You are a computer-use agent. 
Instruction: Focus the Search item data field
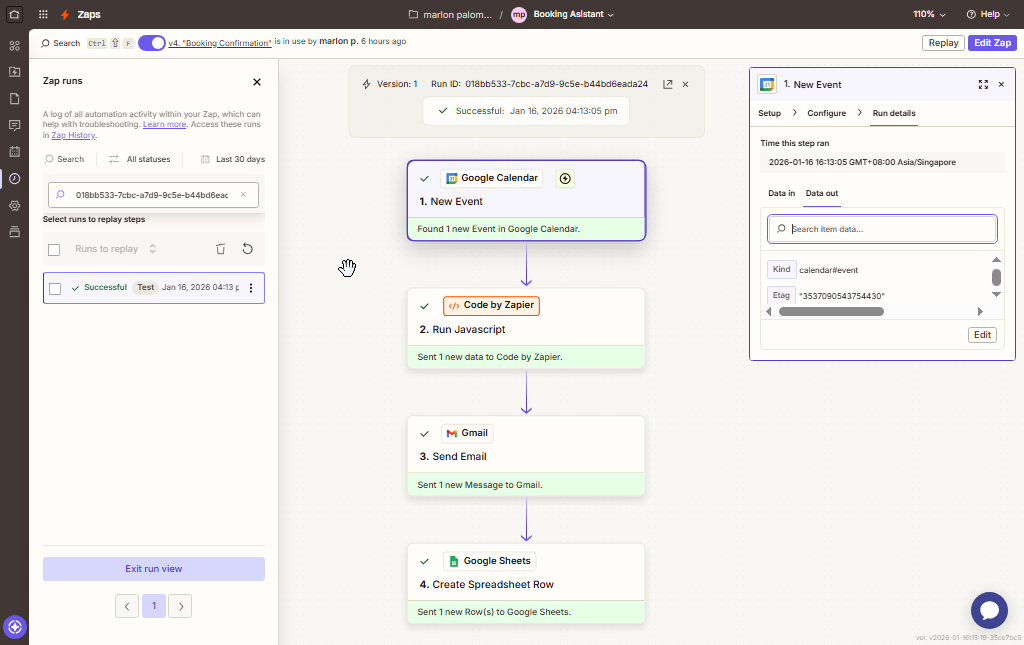tap(882, 229)
